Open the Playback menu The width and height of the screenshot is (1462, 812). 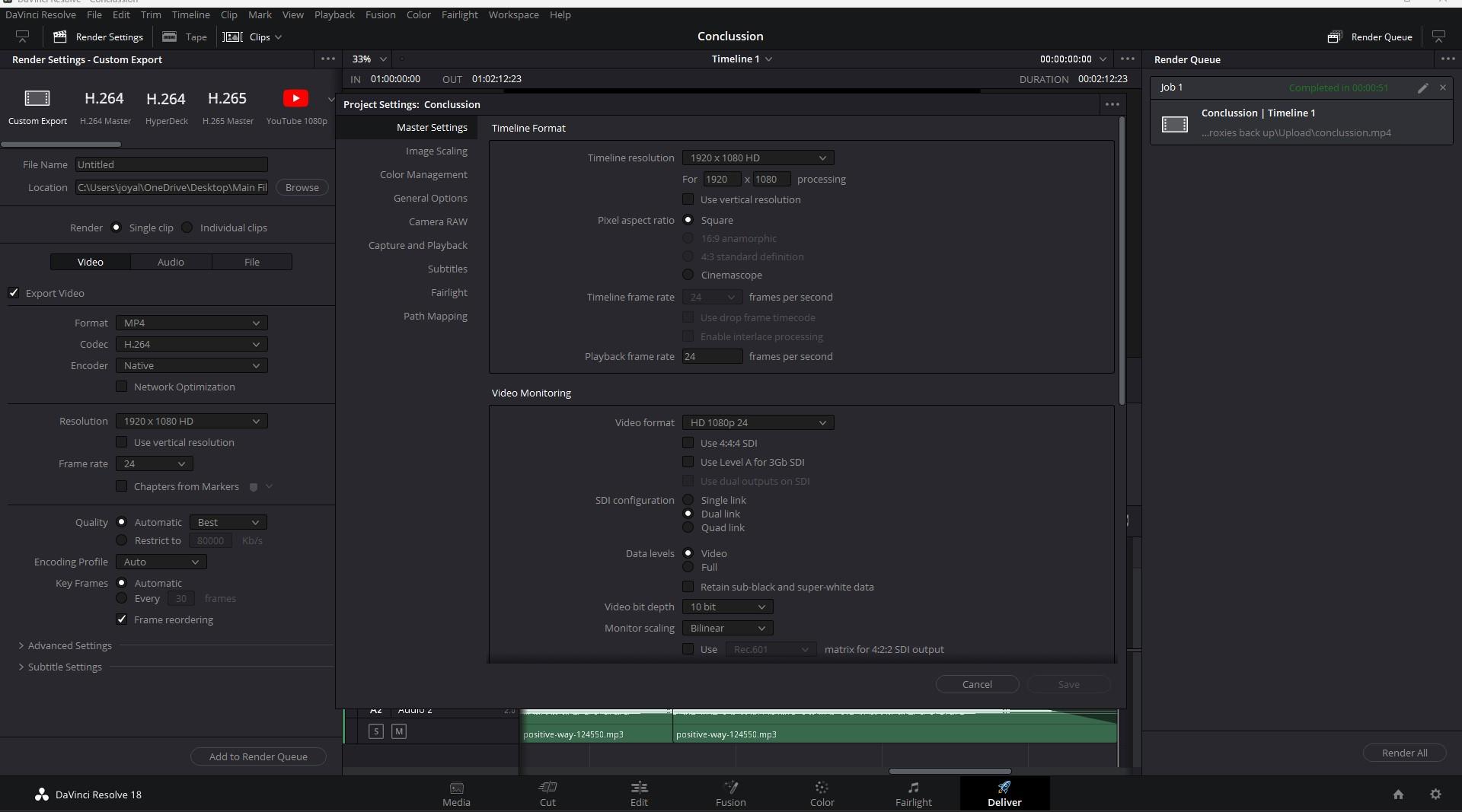click(x=334, y=14)
